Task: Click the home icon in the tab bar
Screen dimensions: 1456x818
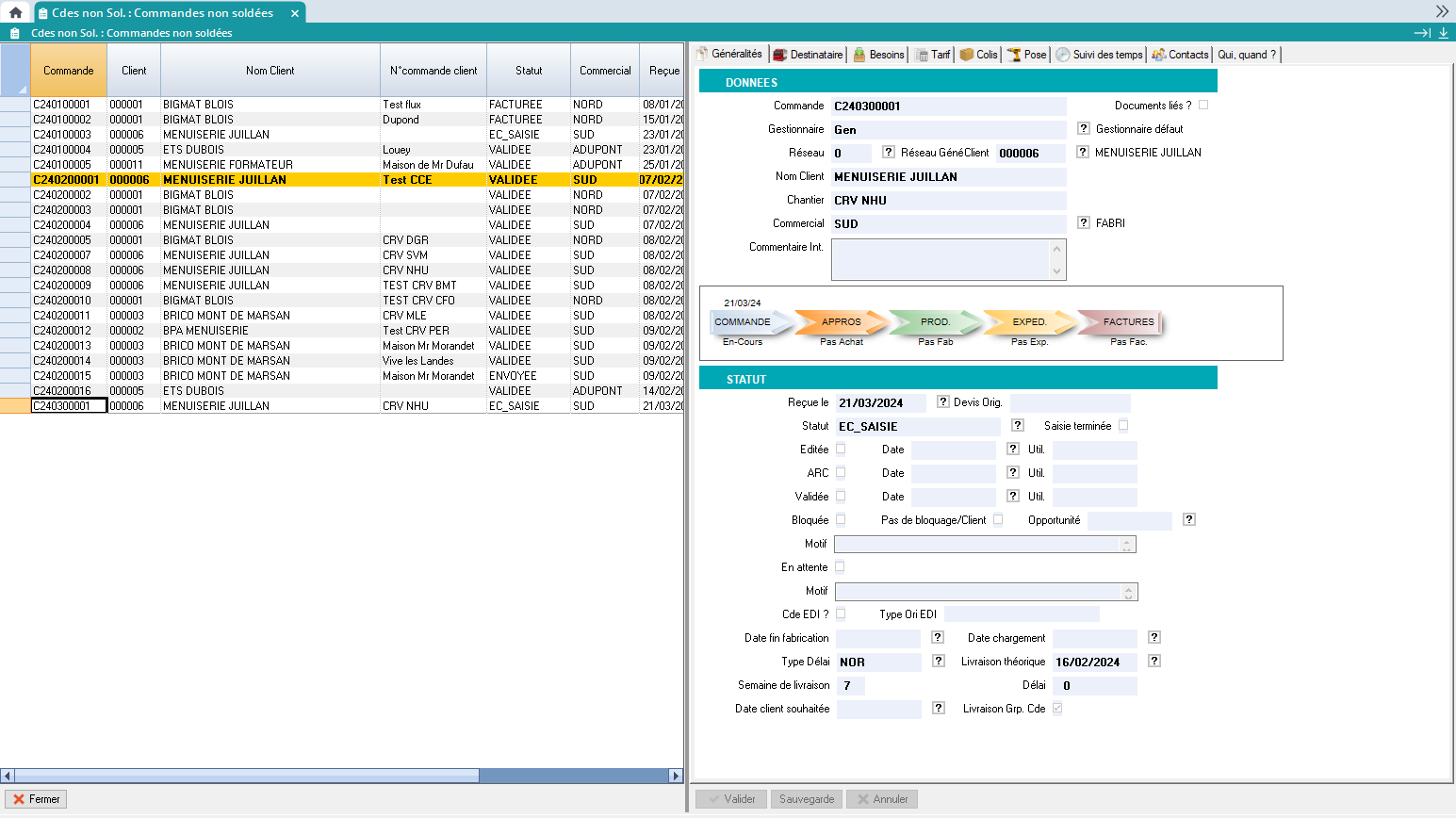Action: coord(15,12)
